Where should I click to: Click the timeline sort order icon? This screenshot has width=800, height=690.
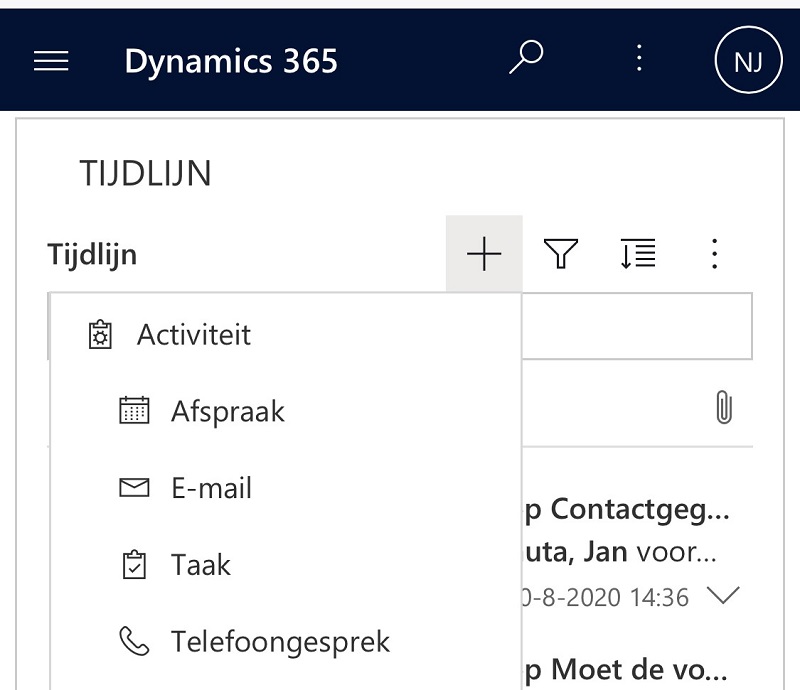click(638, 255)
